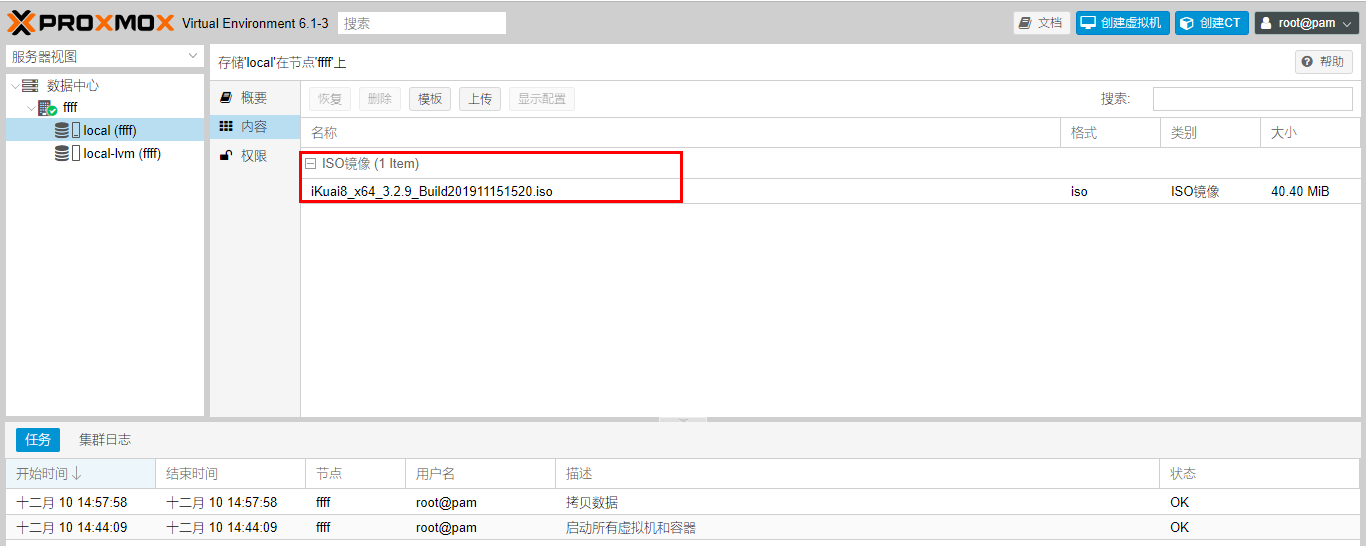Click the 帮助 button

(x=1324, y=62)
